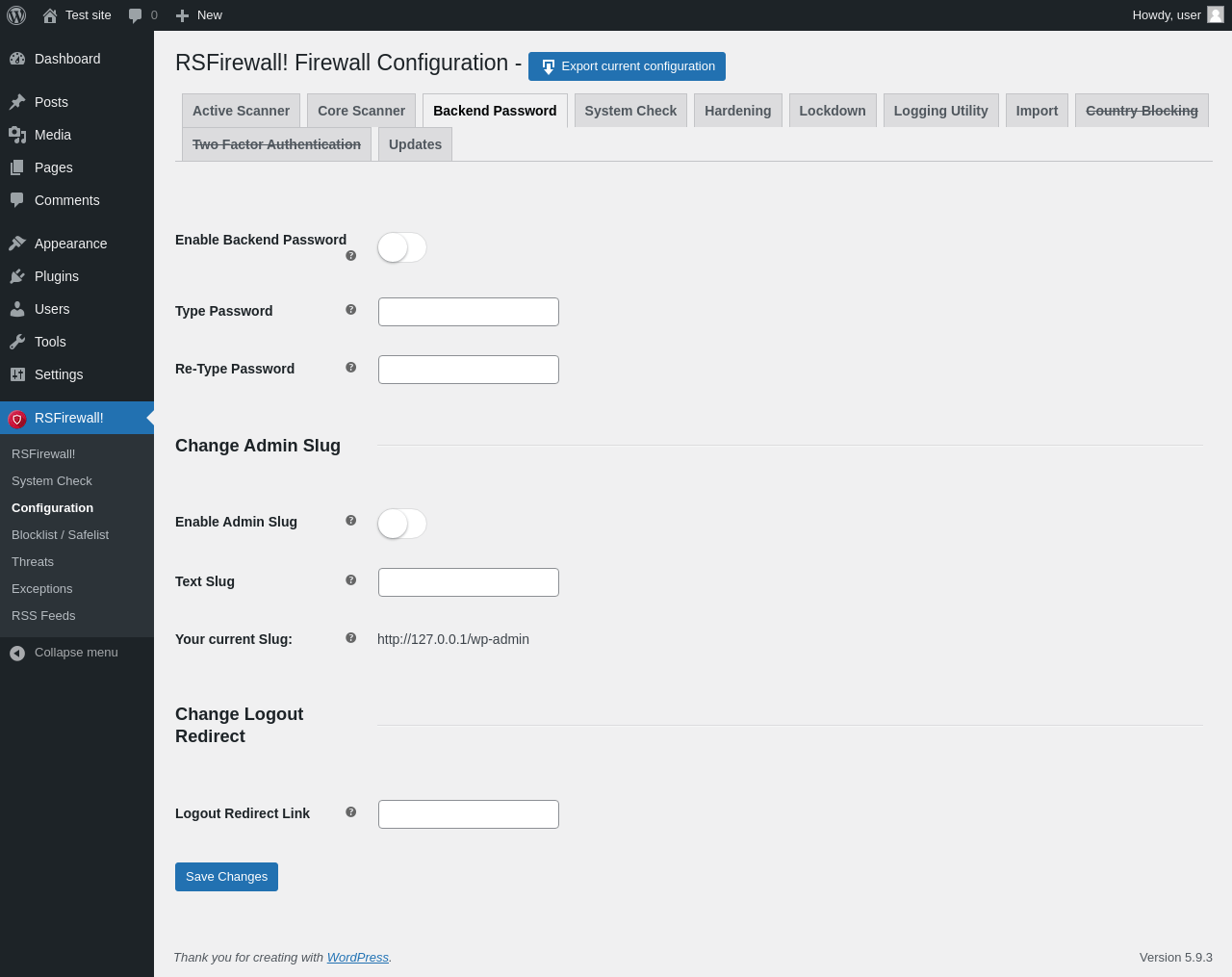Click the WordPress logo icon
Image resolution: width=1232 pixels, height=977 pixels.
16,15
